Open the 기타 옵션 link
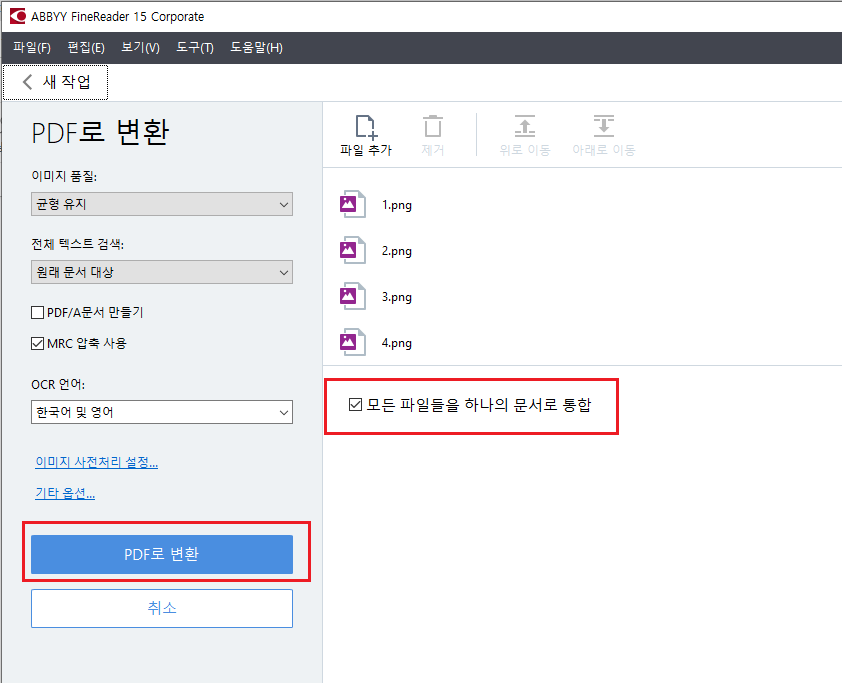This screenshot has height=683, width=842. pyautogui.click(x=65, y=493)
